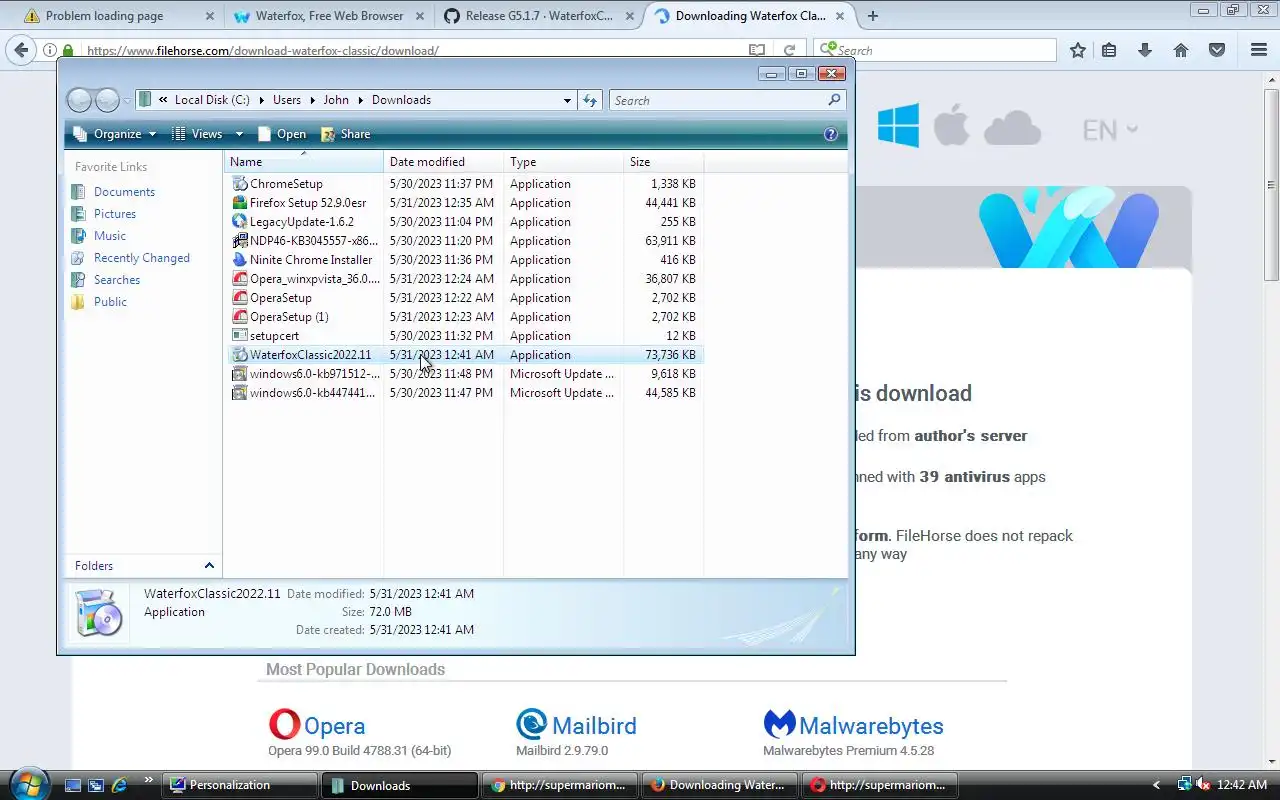Open a new browser tab
Image resolution: width=1280 pixels, height=800 pixels.
[873, 16]
